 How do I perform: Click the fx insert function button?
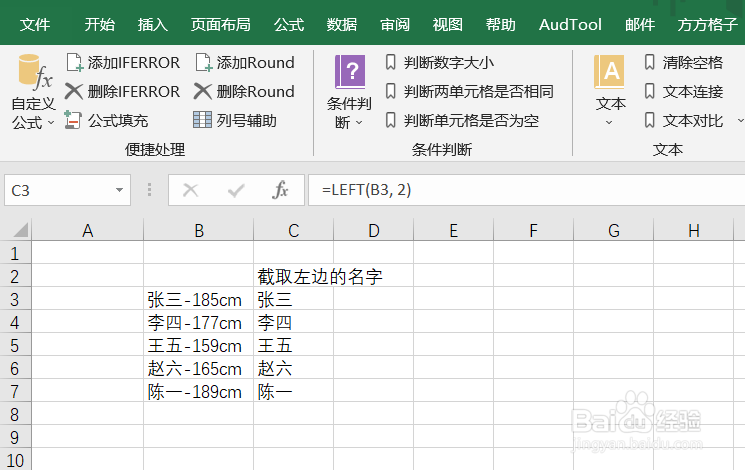[280, 190]
